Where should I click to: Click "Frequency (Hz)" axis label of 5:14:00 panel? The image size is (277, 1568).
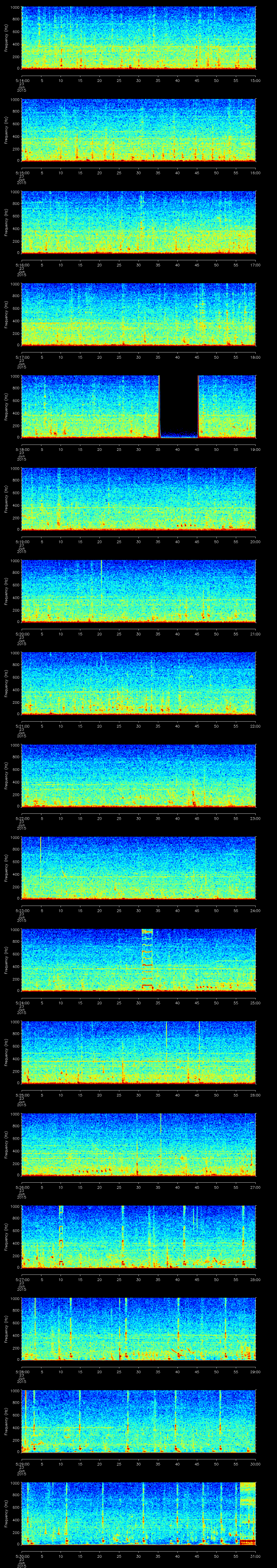pyautogui.click(x=6, y=38)
